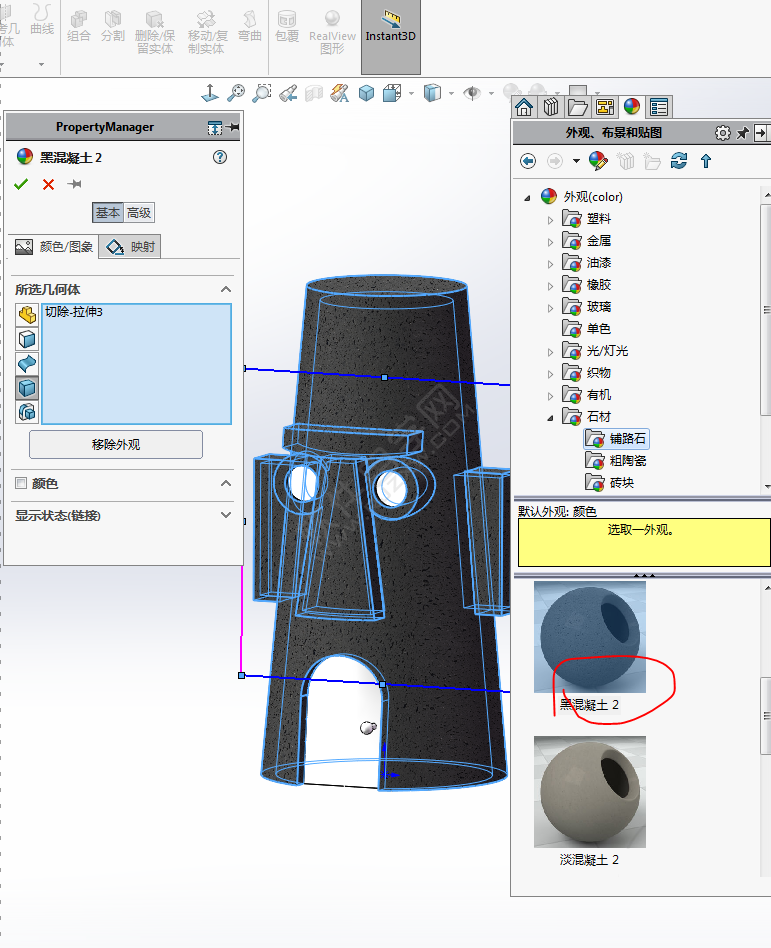Click the blue cube view orientation icon

pyautogui.click(x=366, y=93)
